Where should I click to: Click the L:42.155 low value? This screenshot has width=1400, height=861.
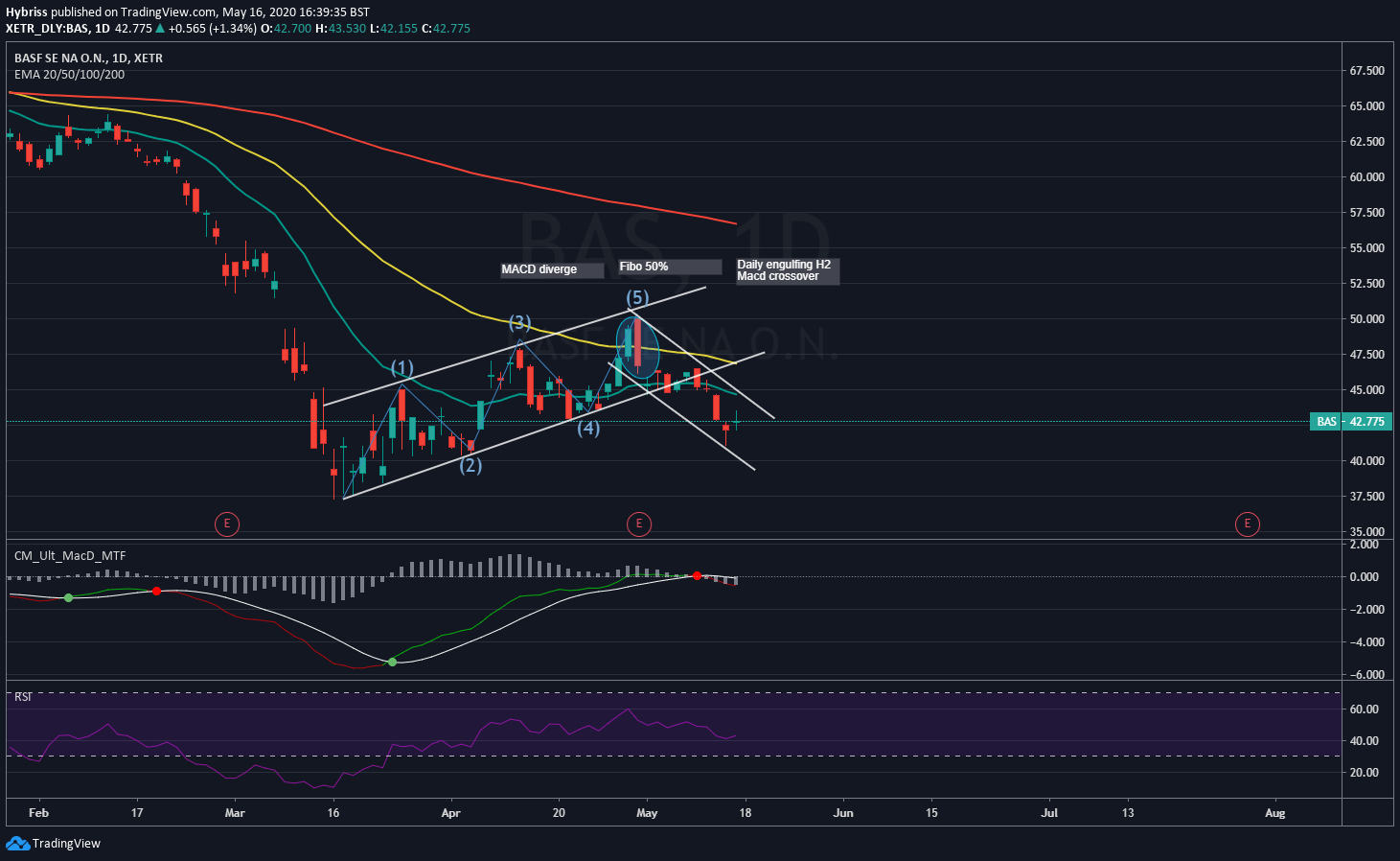coord(394,29)
